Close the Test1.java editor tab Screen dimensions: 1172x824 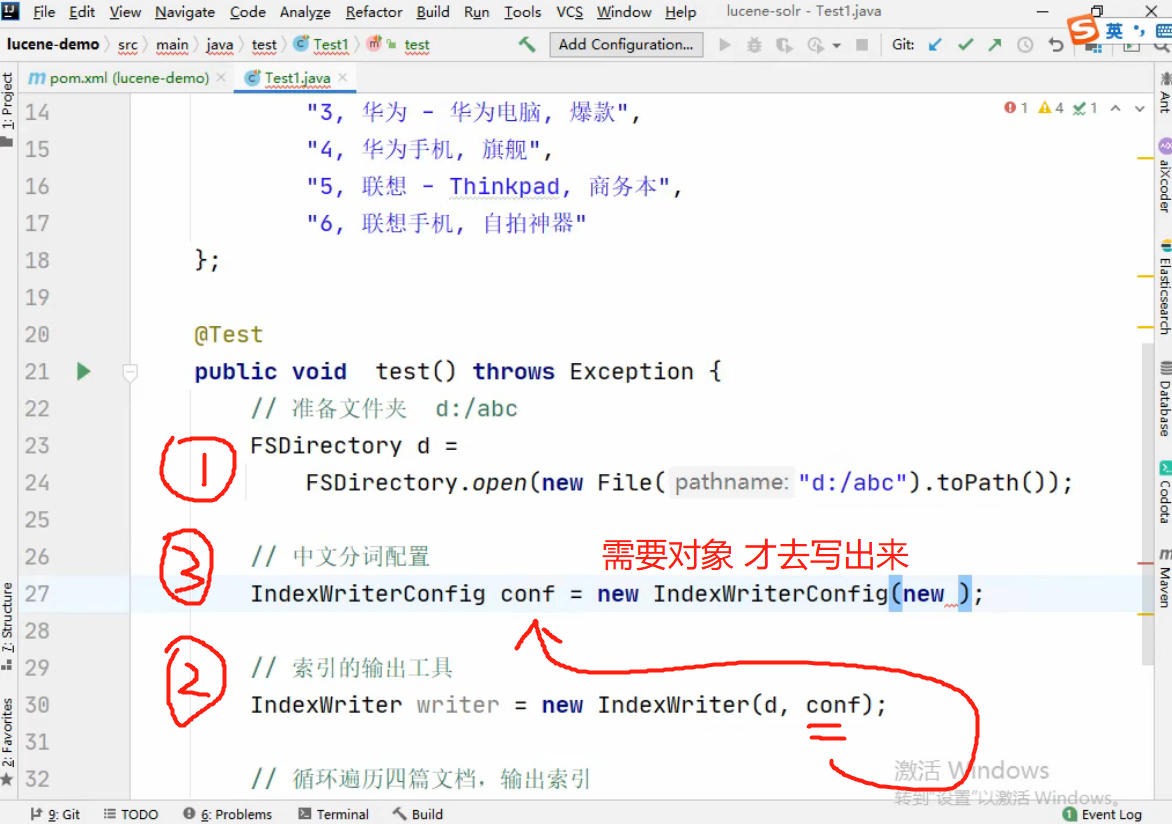(x=342, y=77)
